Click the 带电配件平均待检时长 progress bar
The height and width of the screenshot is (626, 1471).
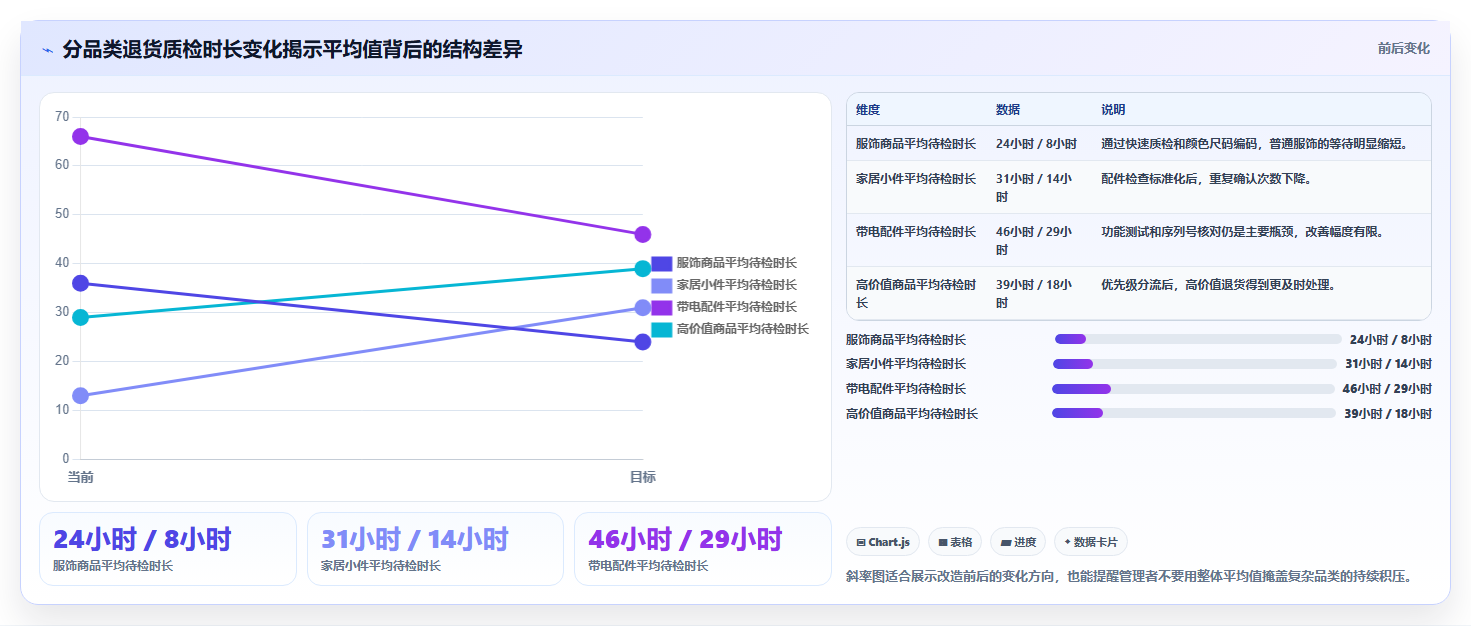[1193, 389]
